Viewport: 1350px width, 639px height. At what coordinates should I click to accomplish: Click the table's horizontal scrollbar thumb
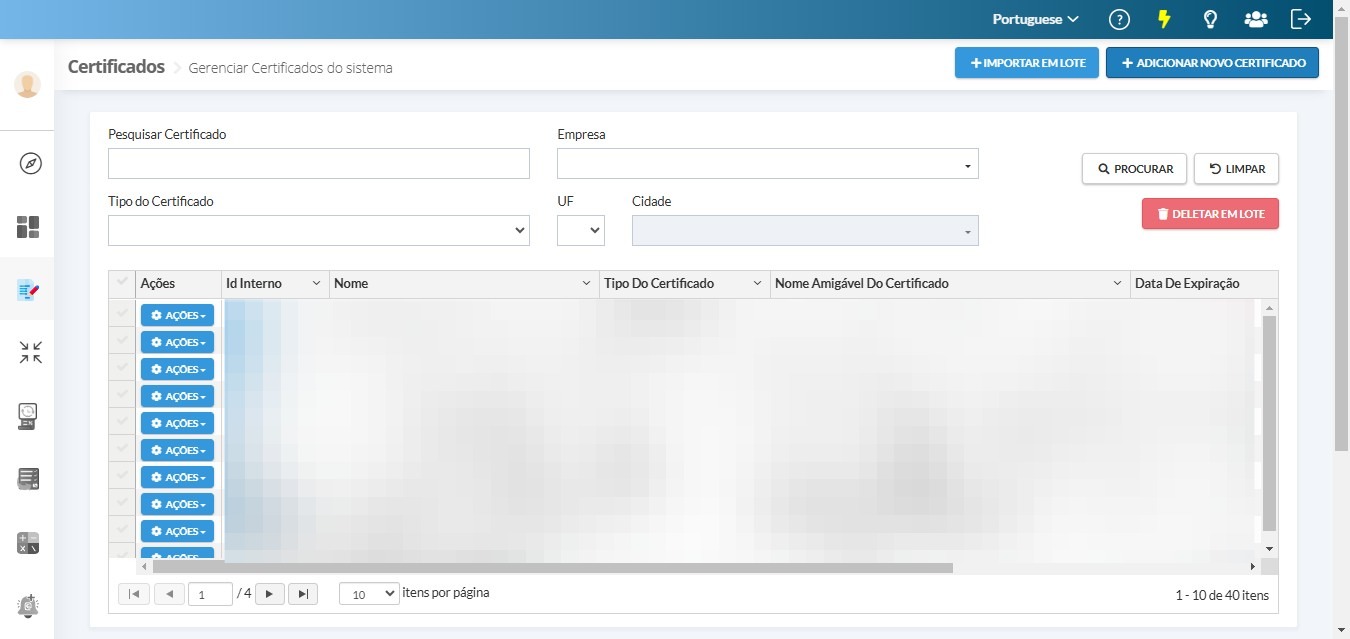pos(553,567)
